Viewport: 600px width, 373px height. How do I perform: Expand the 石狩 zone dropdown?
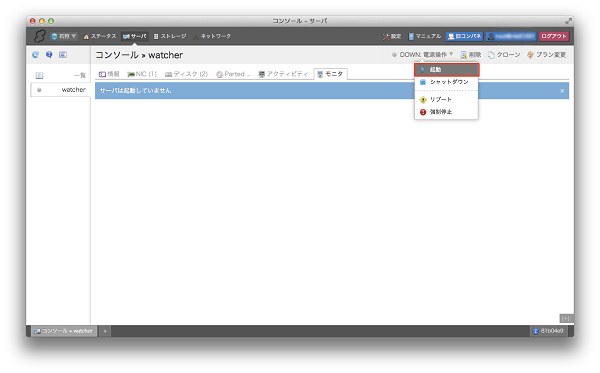coord(64,36)
